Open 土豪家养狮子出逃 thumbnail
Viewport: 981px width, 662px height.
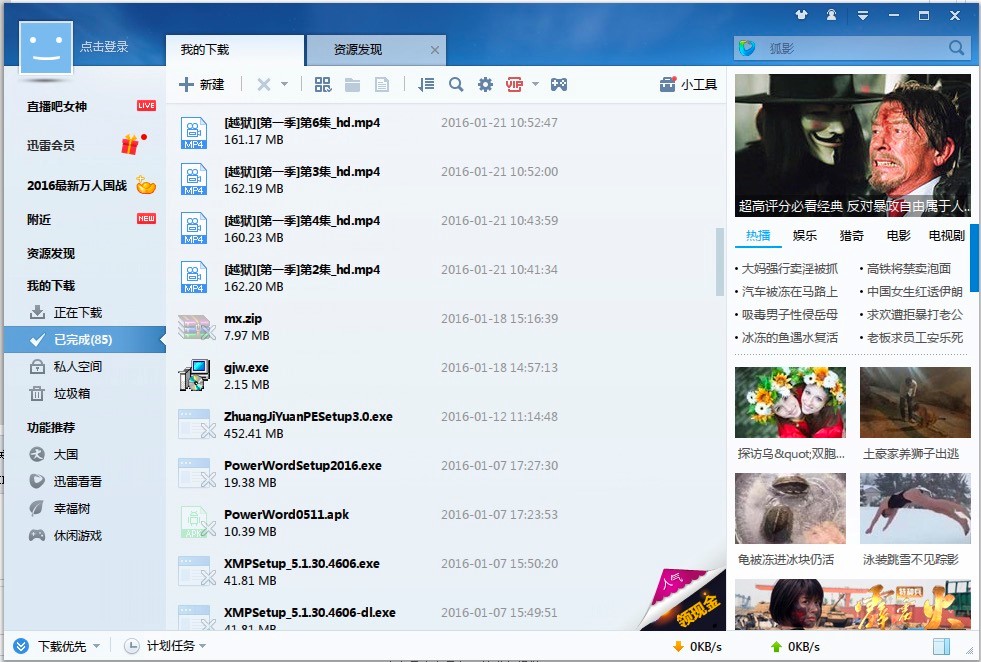[x=915, y=402]
